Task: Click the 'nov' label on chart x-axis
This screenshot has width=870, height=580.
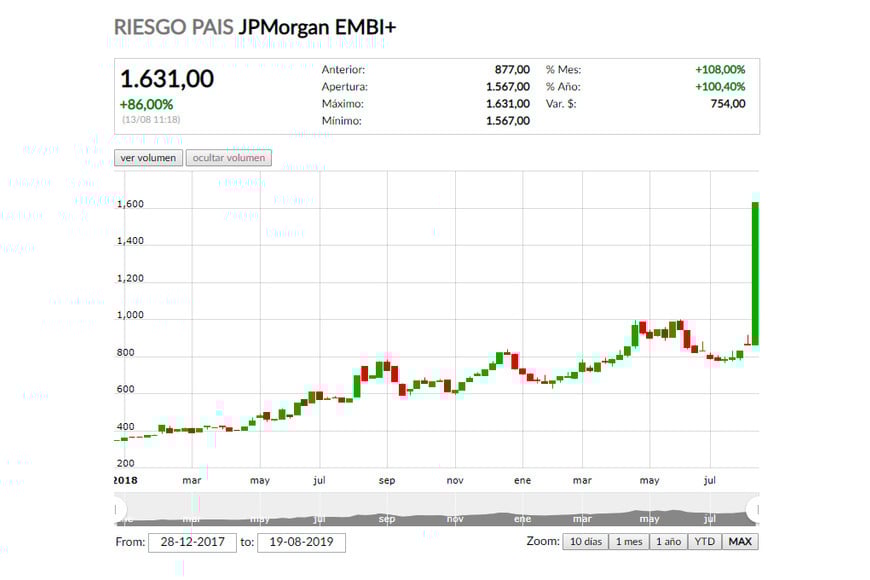Action: (x=454, y=480)
